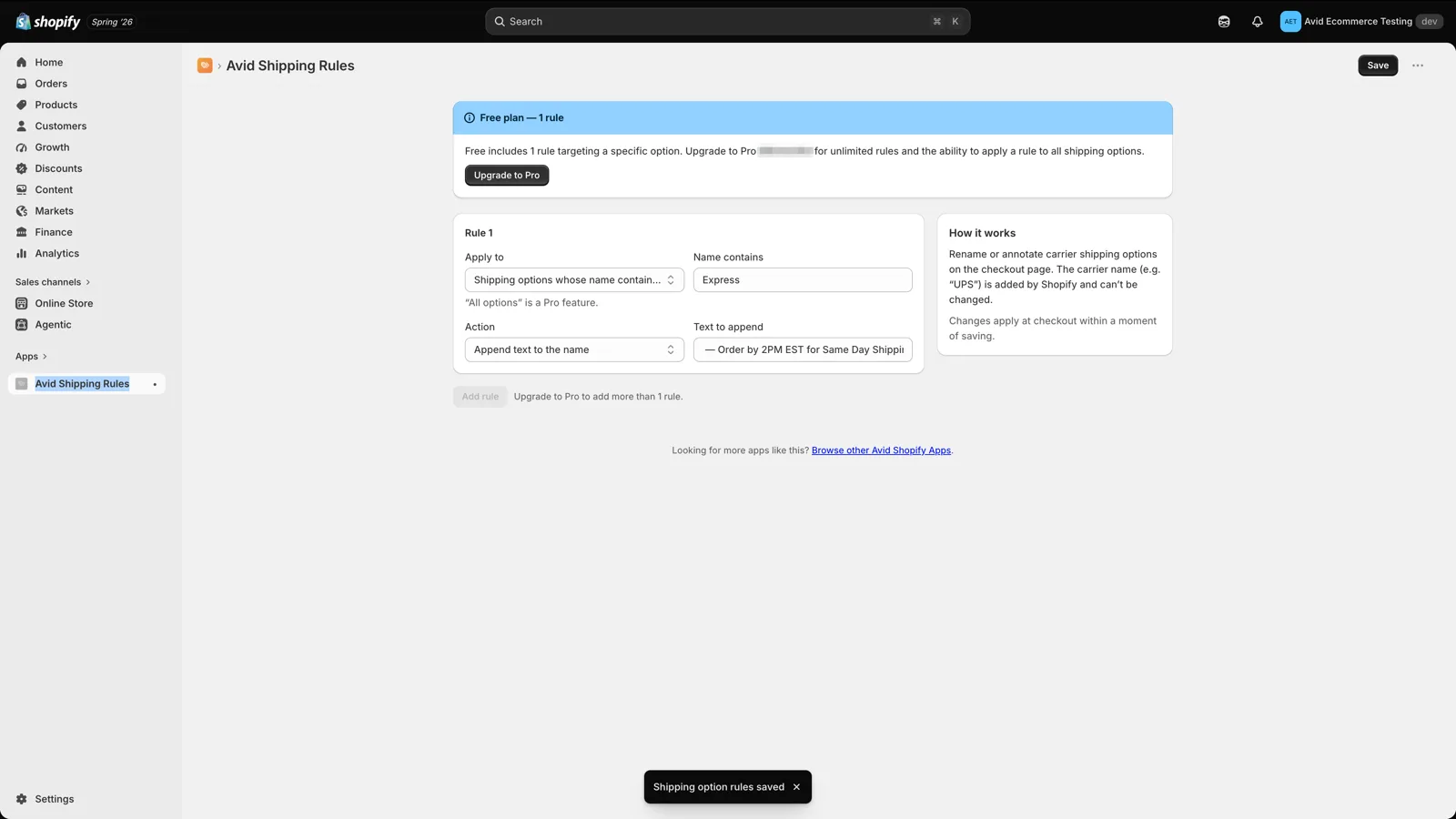Select Avid Shipping Rules app in sidebar
This screenshot has width=1456, height=819.
pyautogui.click(x=86, y=384)
